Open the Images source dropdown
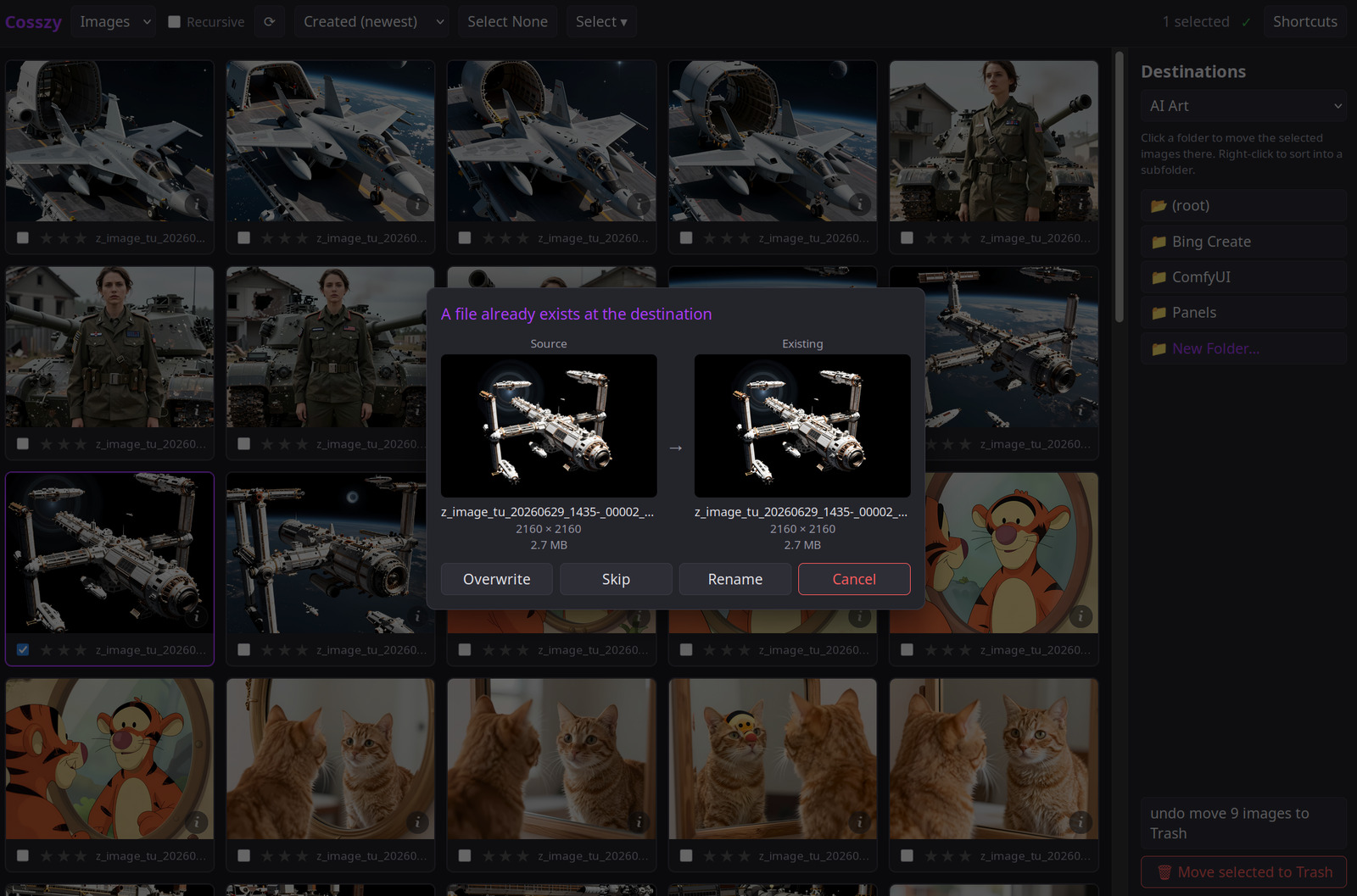The image size is (1357, 896). [x=114, y=22]
